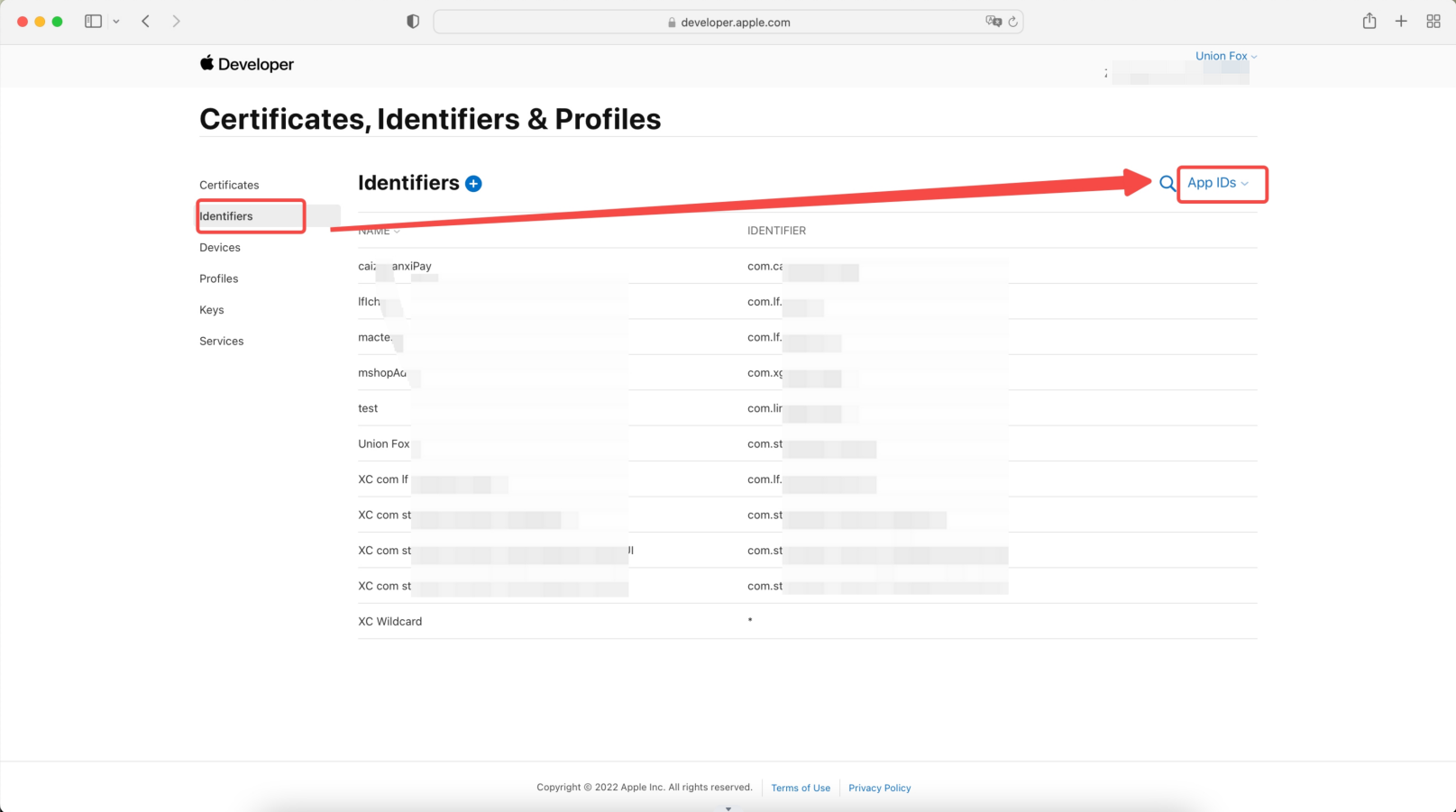Open the XC Wildcard identifier row
Image resolution: width=1456 pixels, height=812 pixels.
[807, 621]
